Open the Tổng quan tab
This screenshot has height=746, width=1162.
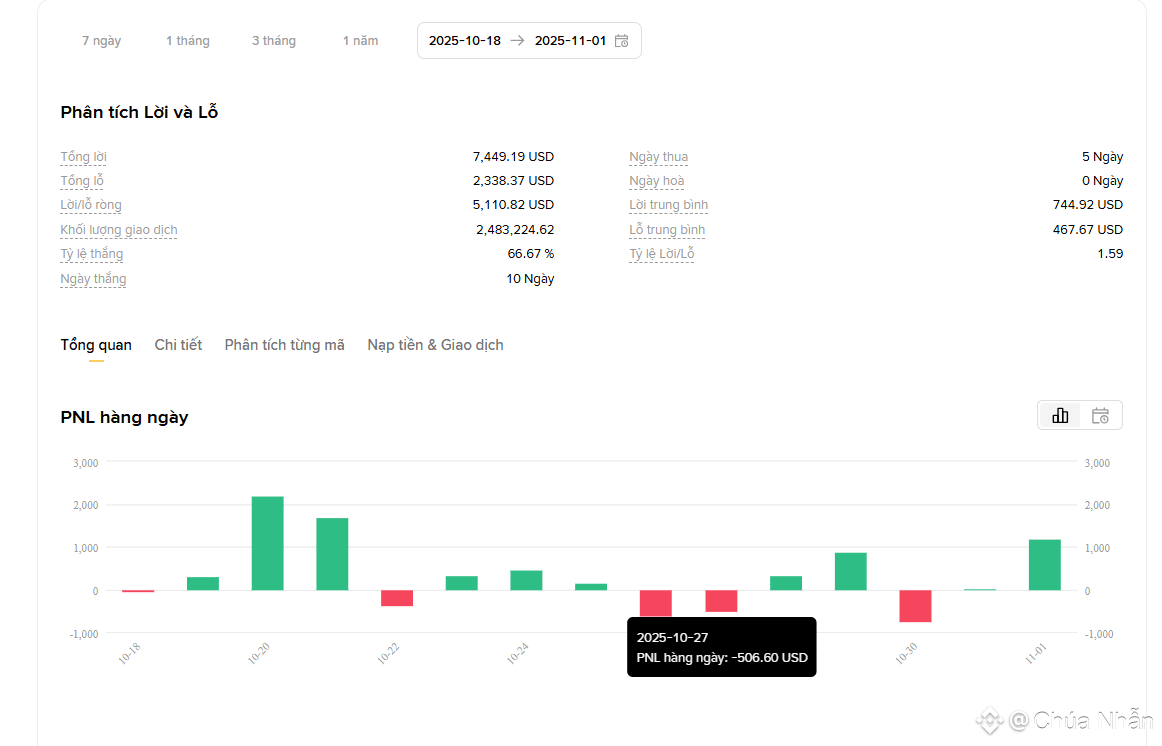pyautogui.click(x=96, y=345)
